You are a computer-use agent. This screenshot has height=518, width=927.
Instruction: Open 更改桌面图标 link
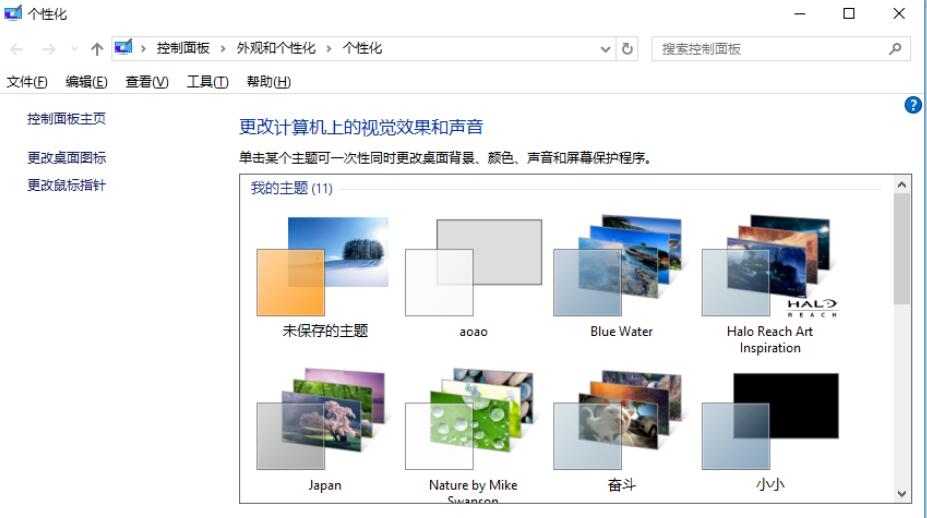click(x=66, y=158)
